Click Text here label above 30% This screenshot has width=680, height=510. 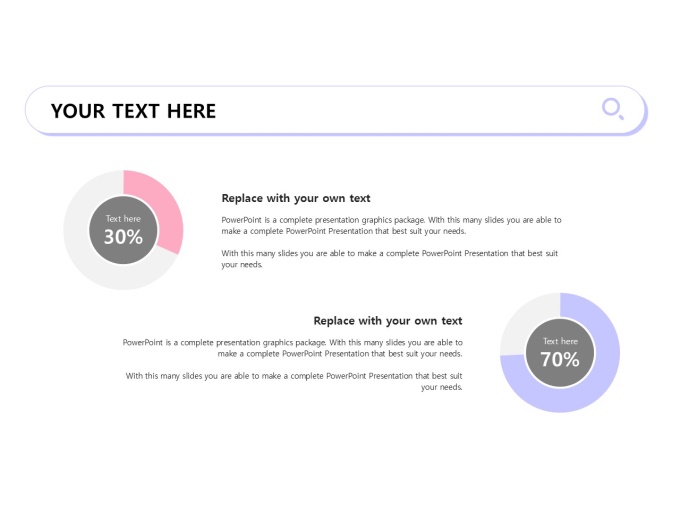pos(123,219)
